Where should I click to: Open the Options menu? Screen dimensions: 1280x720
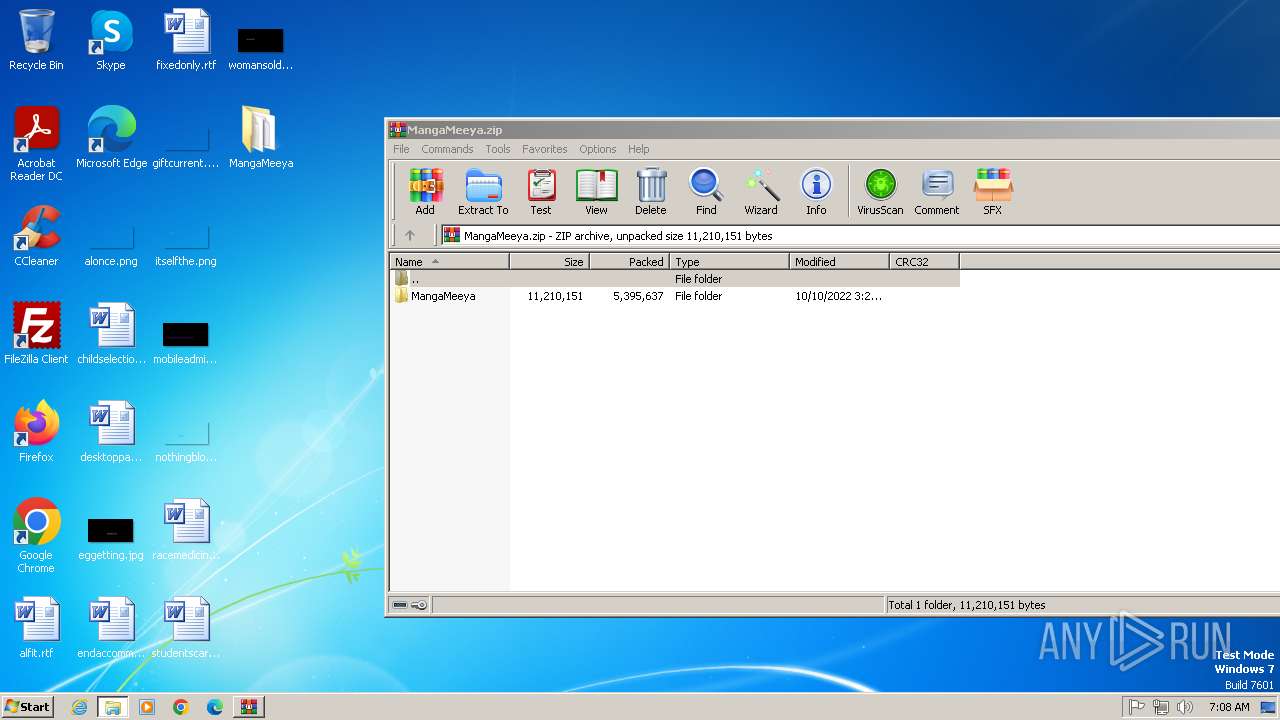tap(598, 149)
